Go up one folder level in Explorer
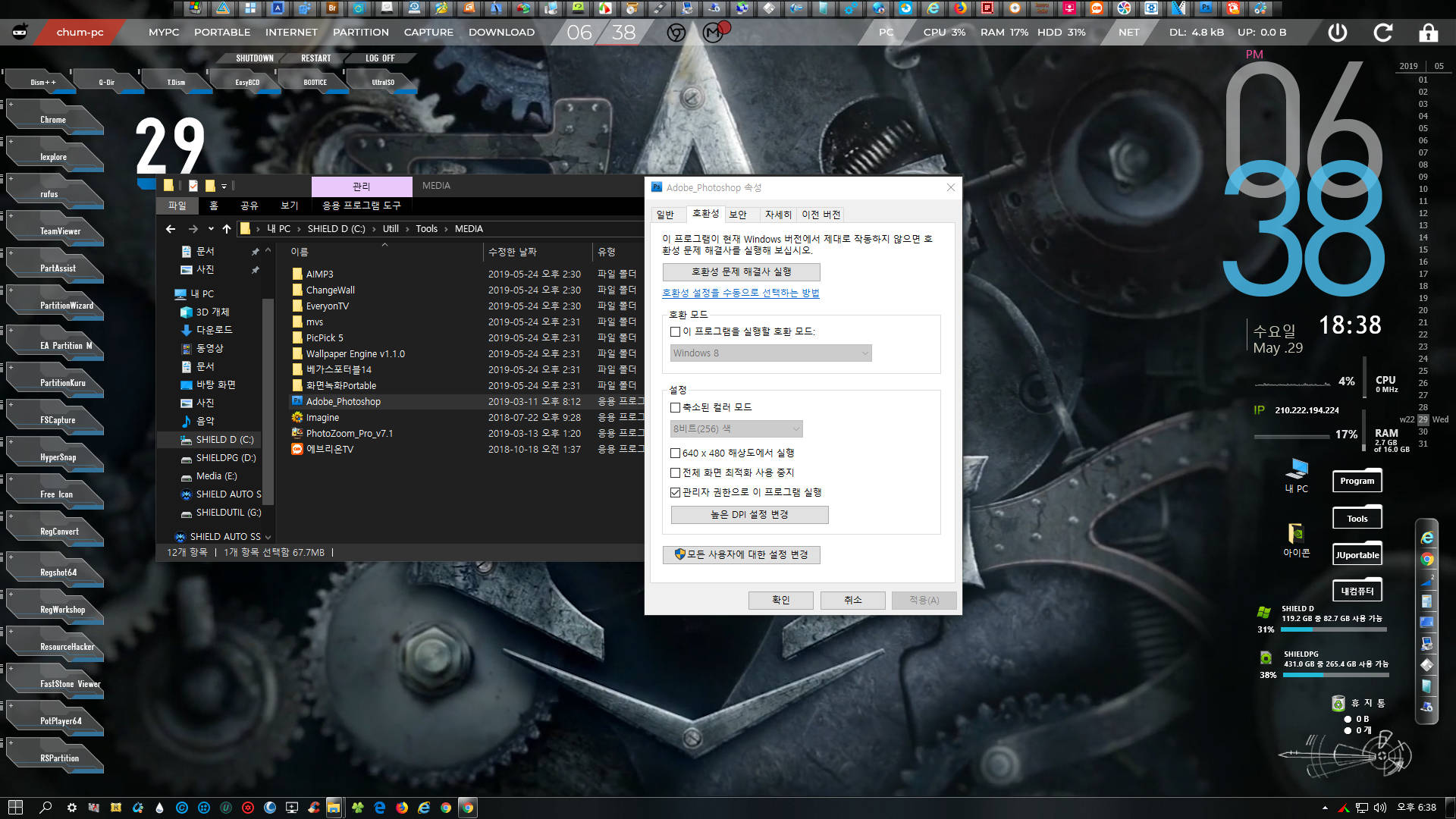 pyautogui.click(x=227, y=229)
